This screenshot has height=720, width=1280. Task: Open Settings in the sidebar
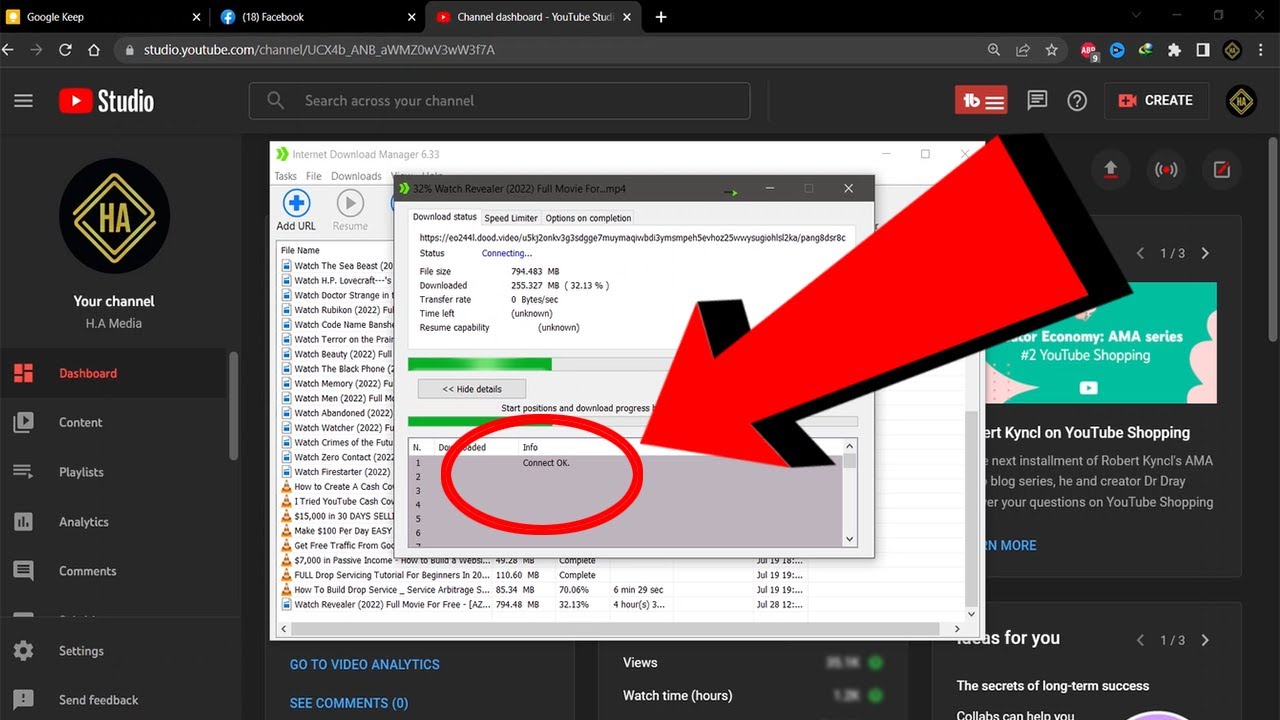pyautogui.click(x=114, y=651)
